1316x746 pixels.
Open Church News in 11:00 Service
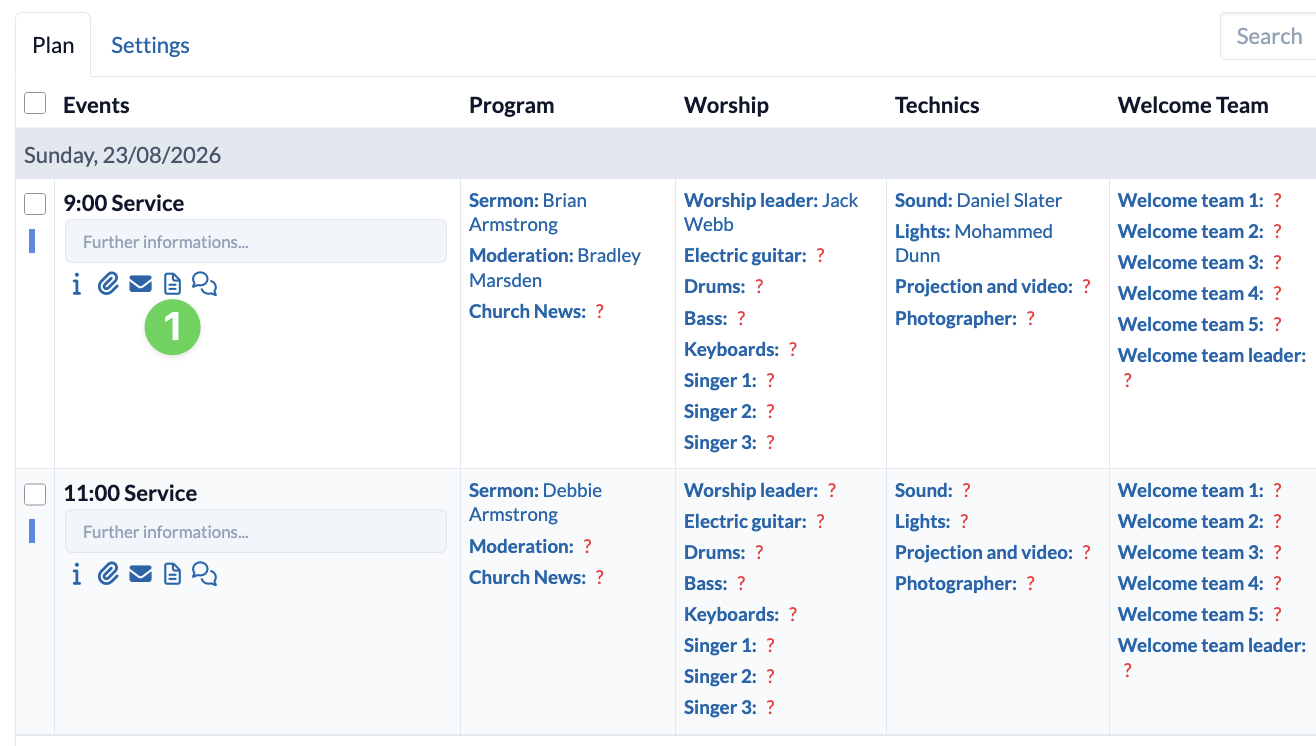point(537,577)
